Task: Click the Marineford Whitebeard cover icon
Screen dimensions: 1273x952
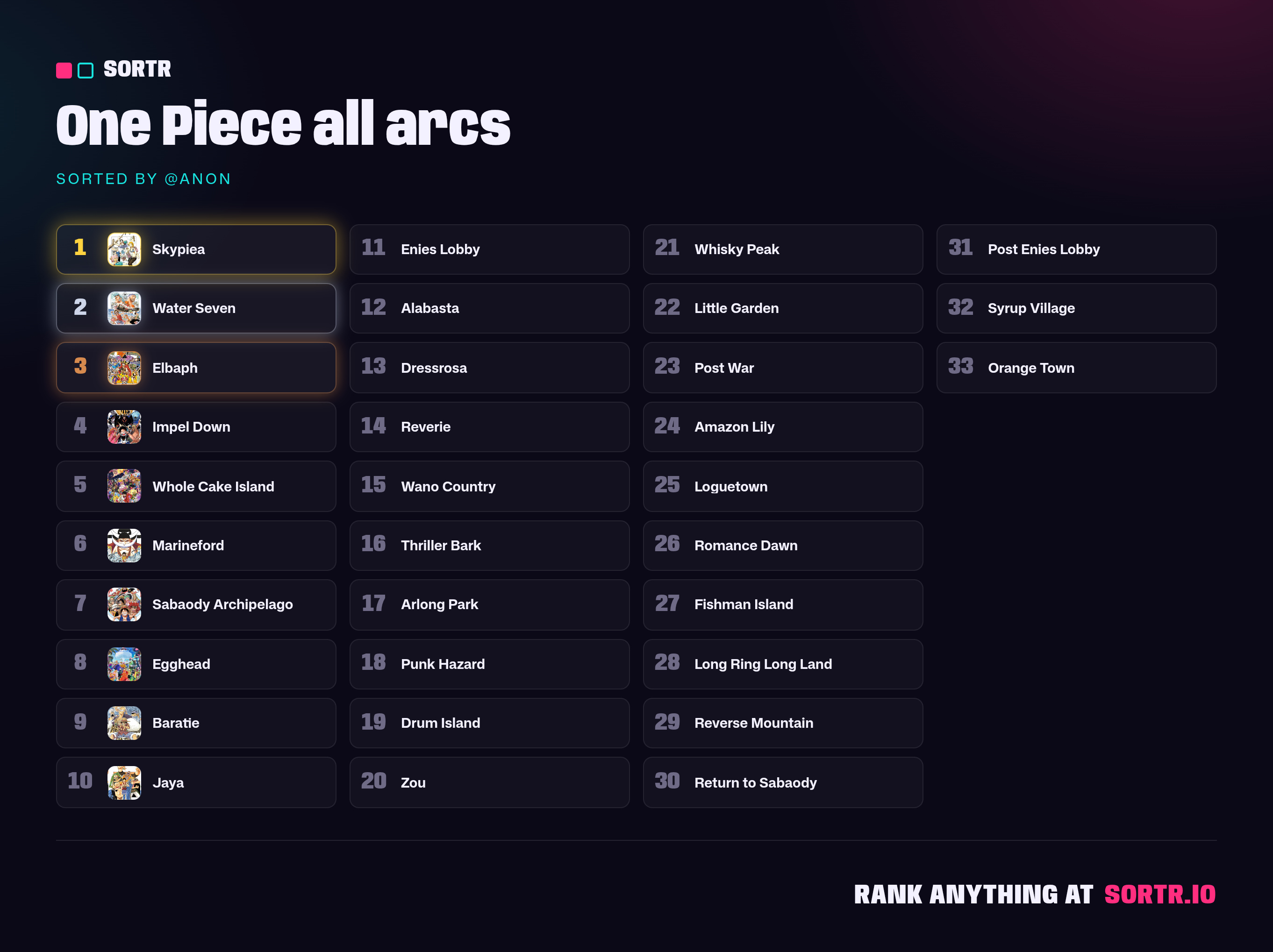Action: click(124, 545)
